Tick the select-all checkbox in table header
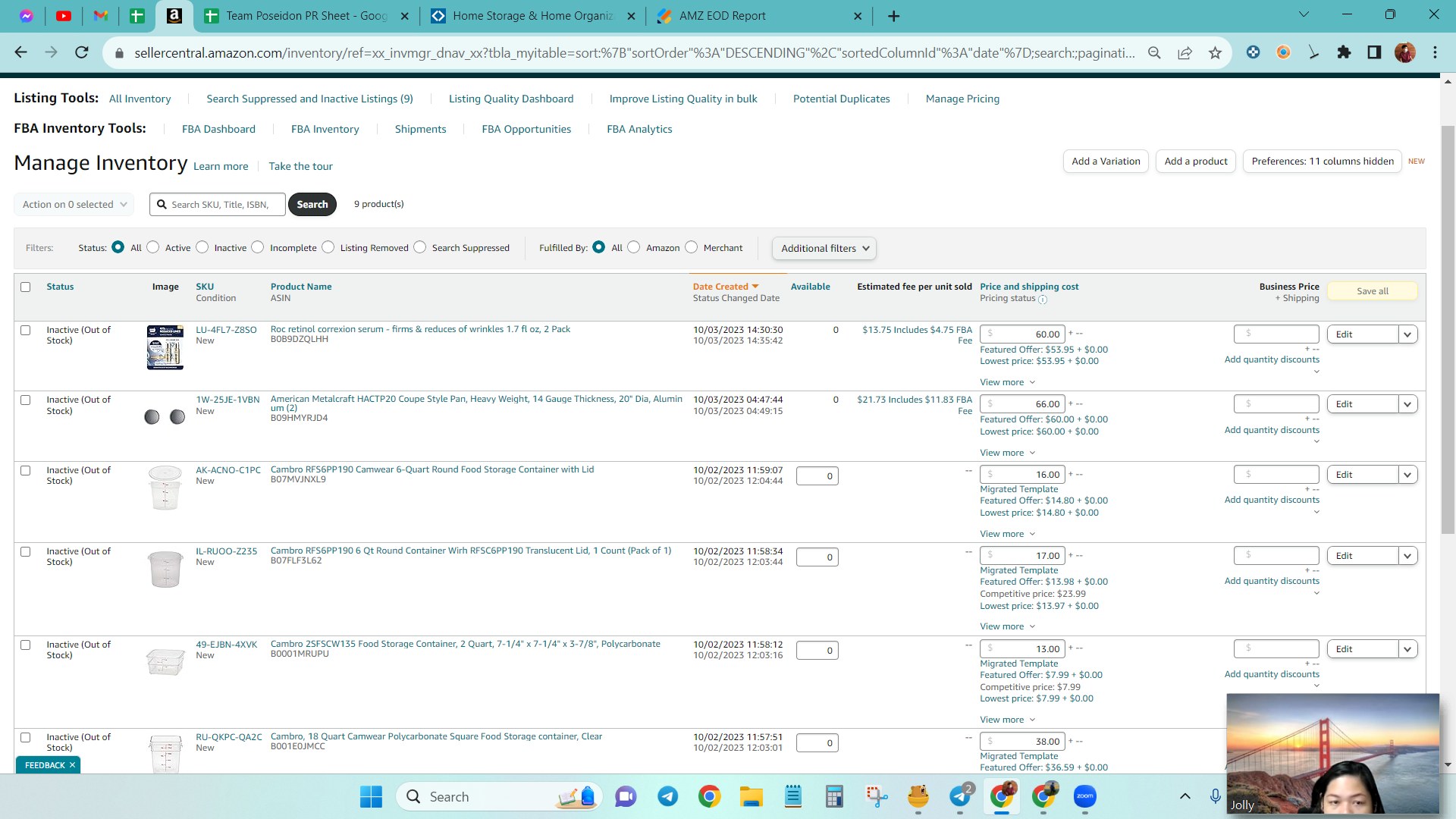Screen dimensions: 1456x819 26,287
